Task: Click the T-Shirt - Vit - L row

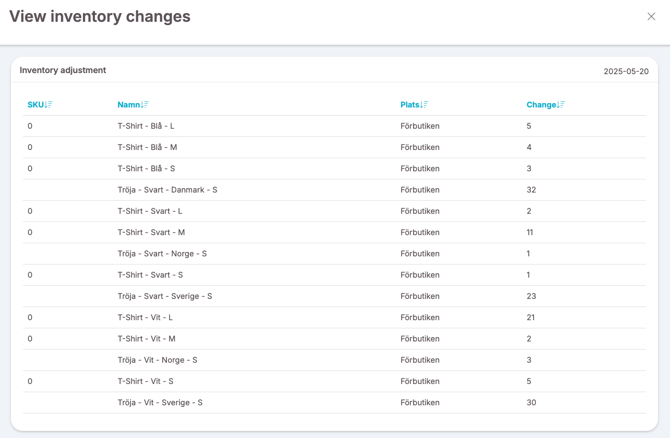Action: (x=144, y=318)
